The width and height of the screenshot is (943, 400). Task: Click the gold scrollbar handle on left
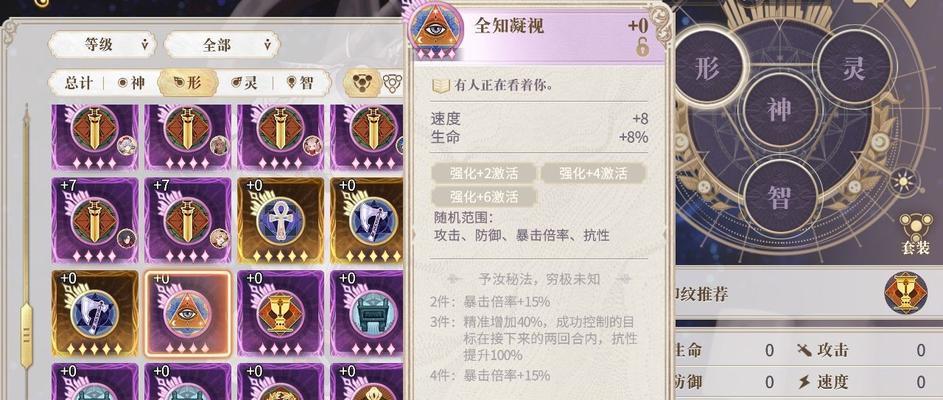point(26,334)
